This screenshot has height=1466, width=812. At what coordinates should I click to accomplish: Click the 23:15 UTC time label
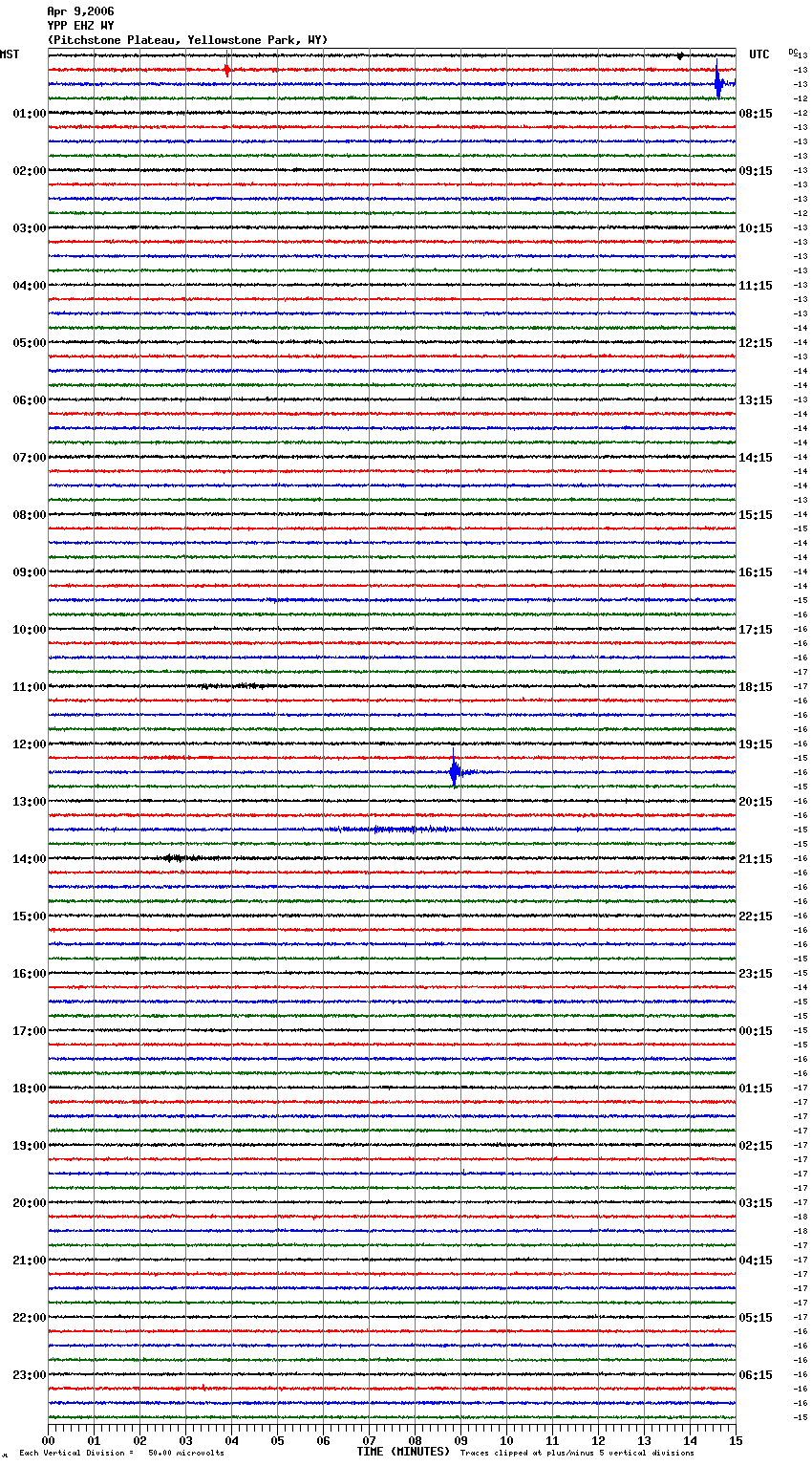coord(756,974)
